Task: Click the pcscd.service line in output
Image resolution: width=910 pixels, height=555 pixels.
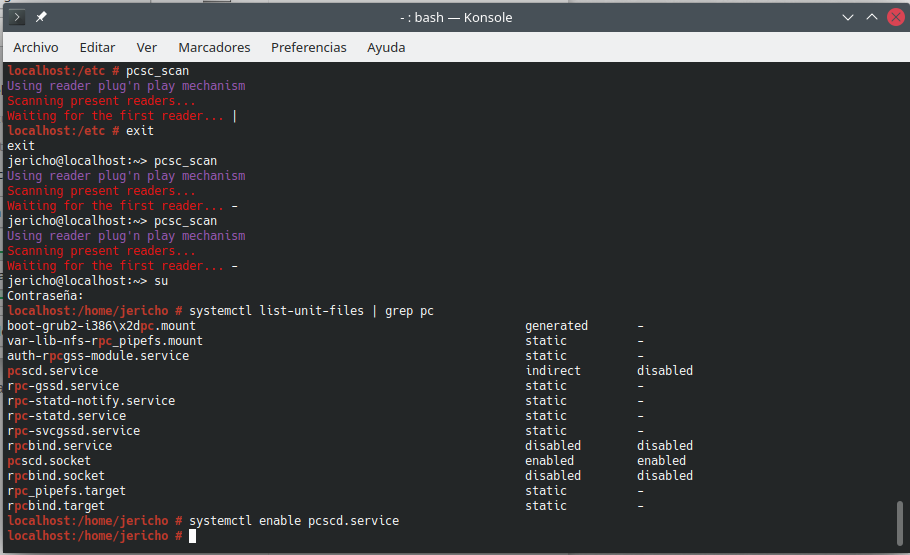Action: pyautogui.click(x=53, y=371)
